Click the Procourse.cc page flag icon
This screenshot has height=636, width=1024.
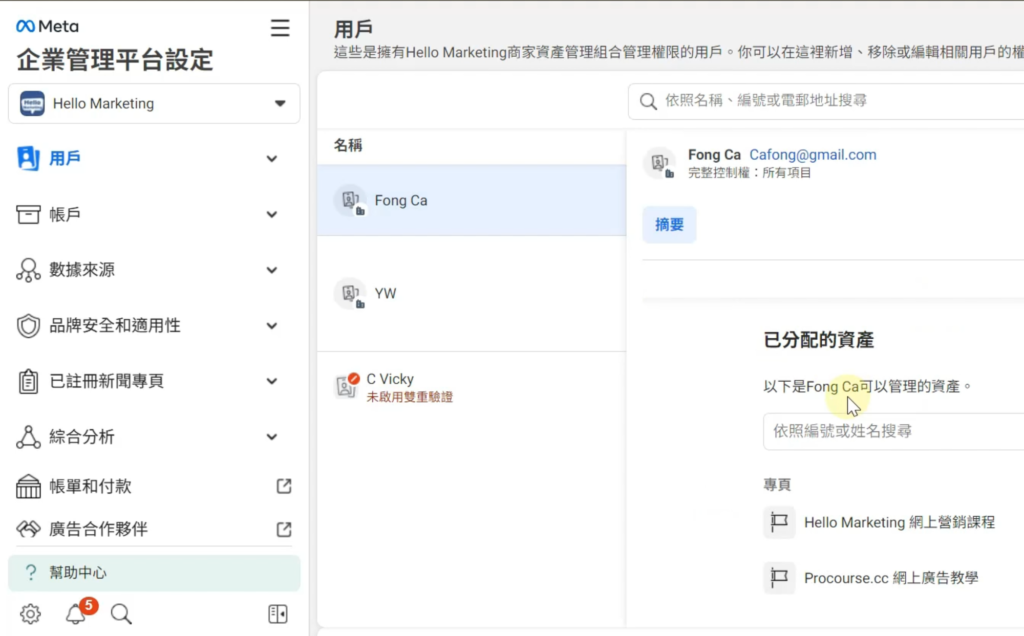tap(779, 578)
